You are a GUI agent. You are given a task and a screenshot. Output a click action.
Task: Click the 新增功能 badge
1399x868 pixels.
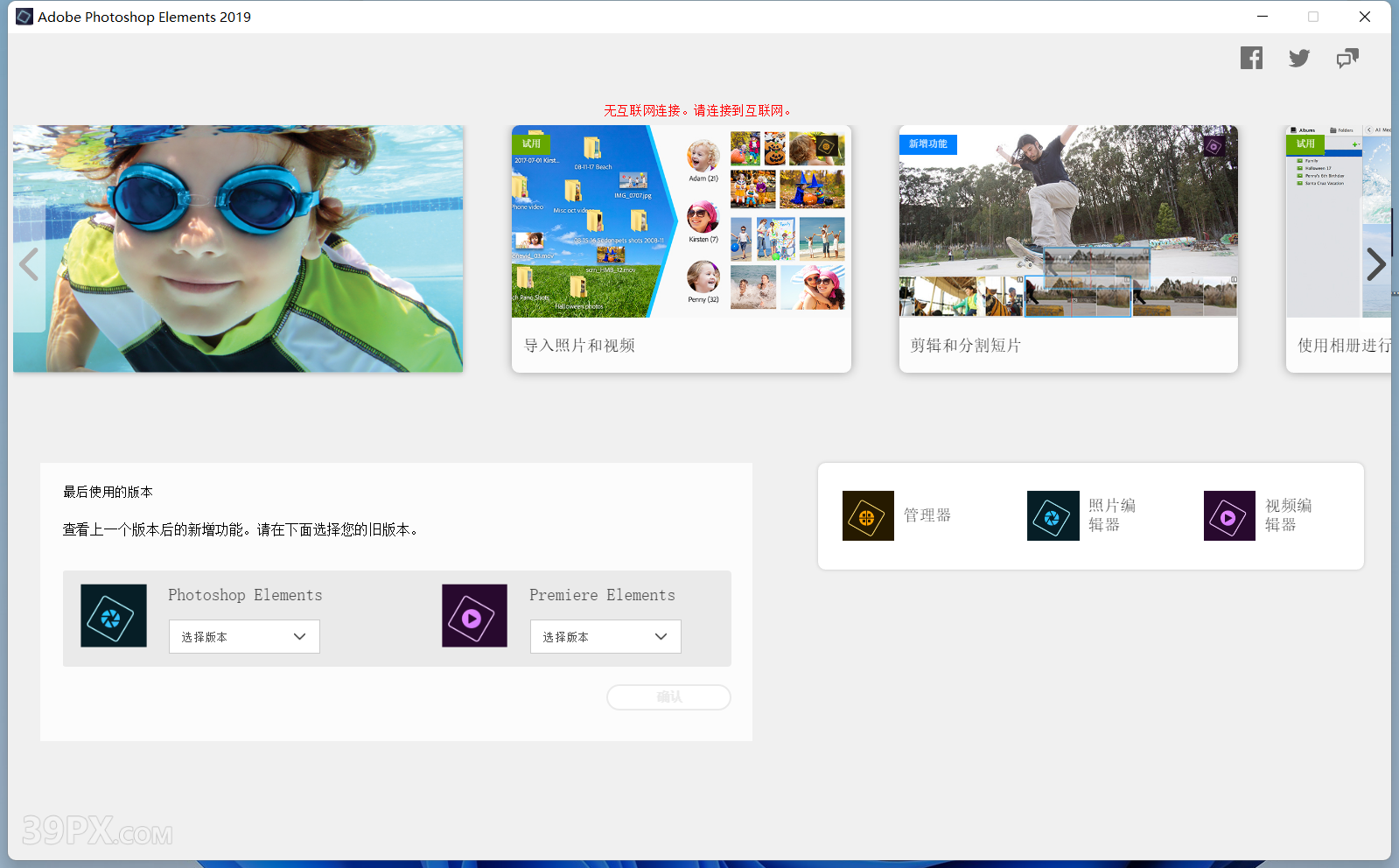point(928,144)
